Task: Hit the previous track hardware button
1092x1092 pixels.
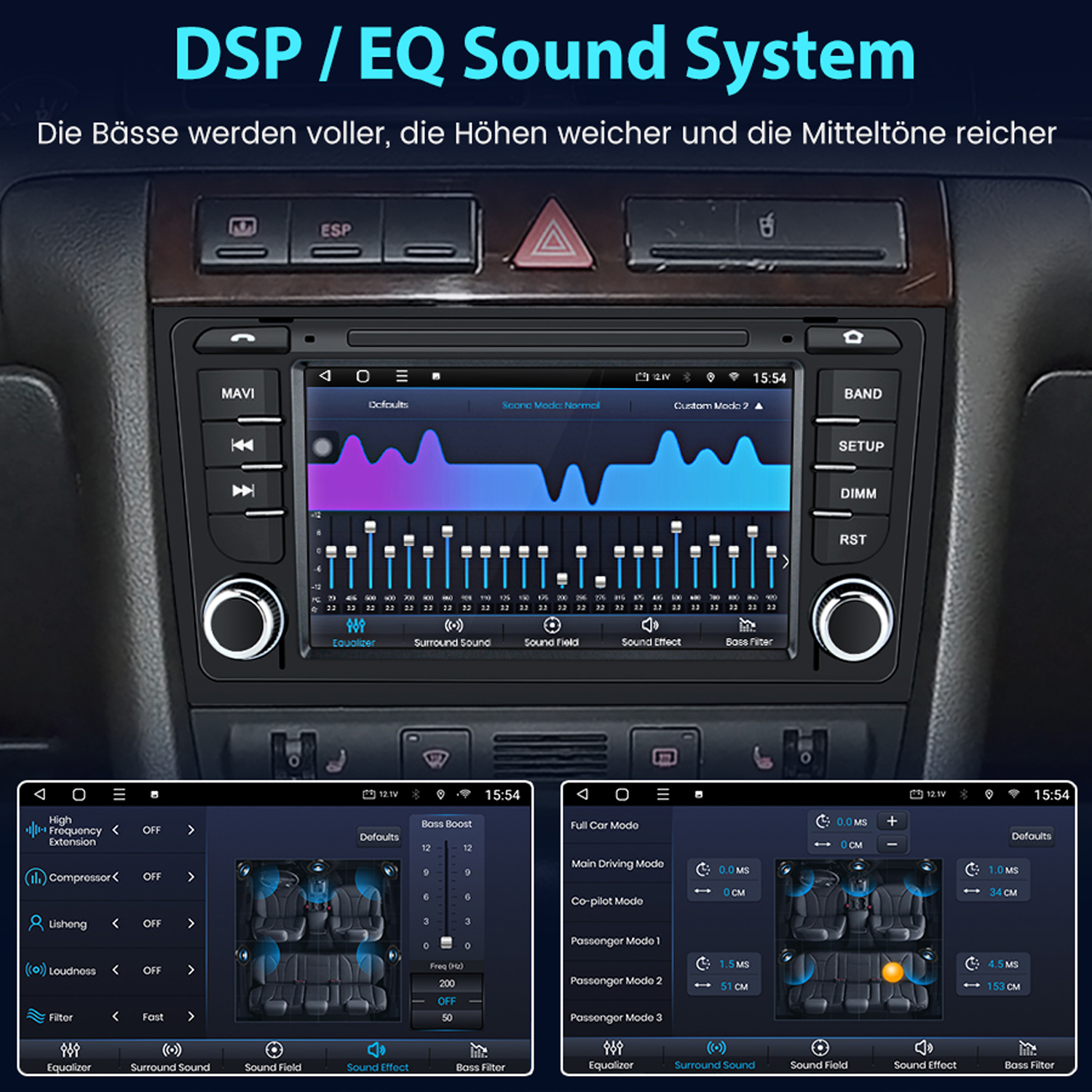Action: pos(242,445)
